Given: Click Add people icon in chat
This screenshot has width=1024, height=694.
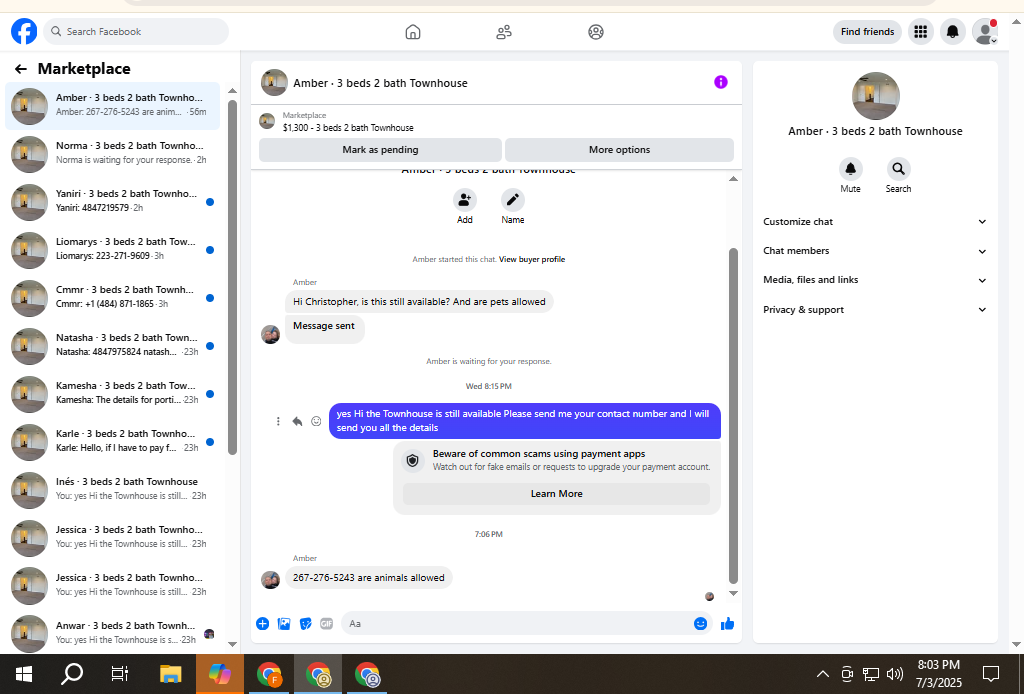Looking at the screenshot, I should [x=464, y=200].
